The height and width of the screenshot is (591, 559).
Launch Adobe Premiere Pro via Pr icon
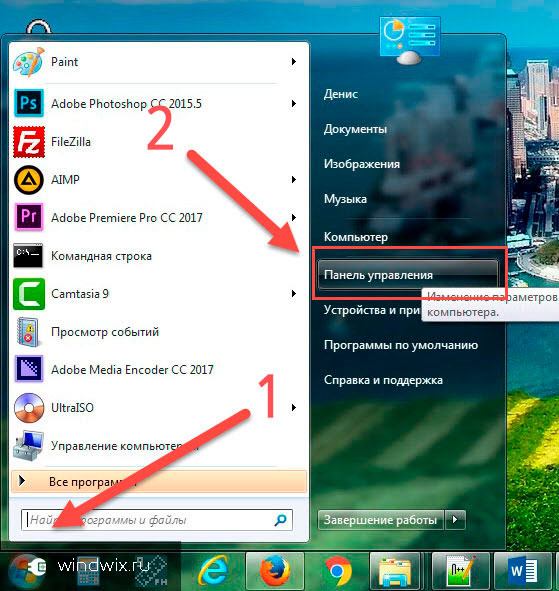coord(29,217)
